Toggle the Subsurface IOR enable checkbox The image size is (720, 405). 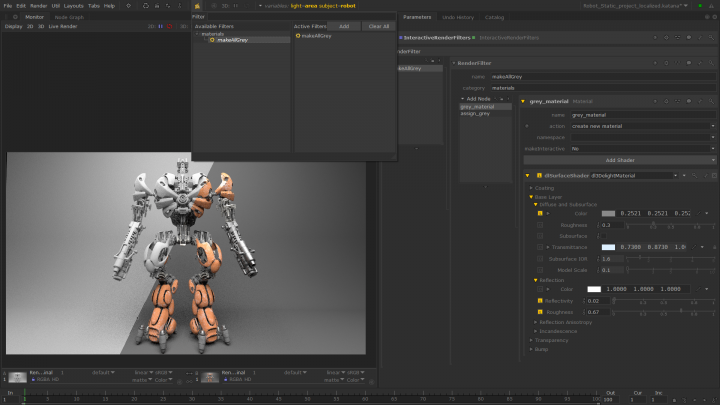tap(540, 258)
